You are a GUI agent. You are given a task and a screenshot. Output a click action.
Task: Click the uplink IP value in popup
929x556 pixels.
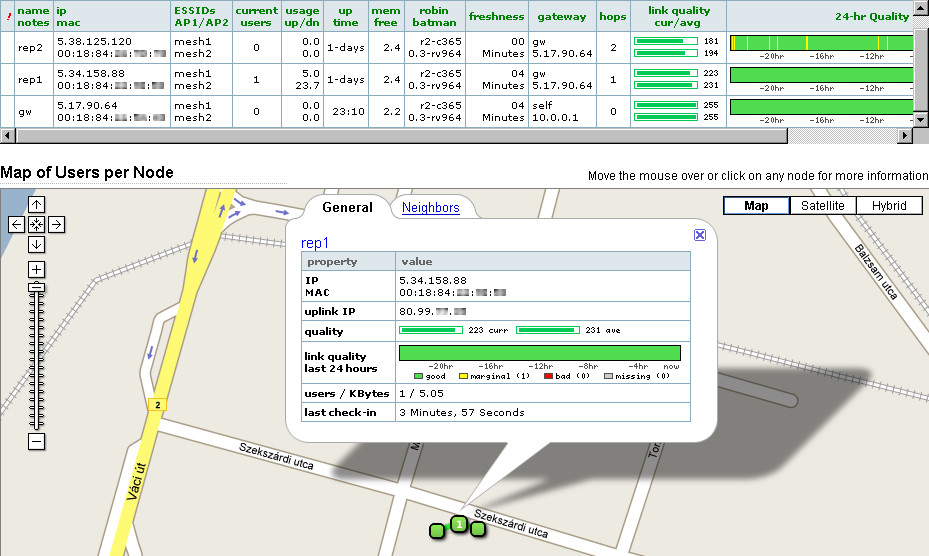(433, 311)
